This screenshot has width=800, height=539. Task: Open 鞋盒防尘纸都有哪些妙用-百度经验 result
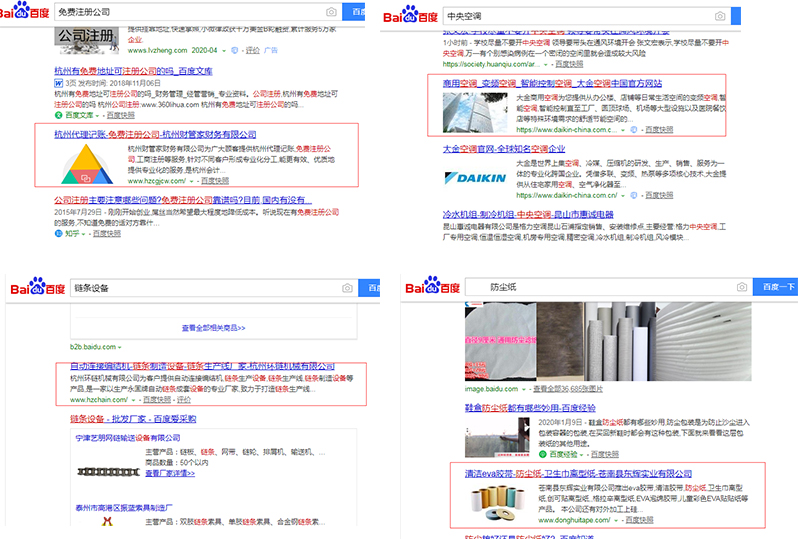[530, 408]
